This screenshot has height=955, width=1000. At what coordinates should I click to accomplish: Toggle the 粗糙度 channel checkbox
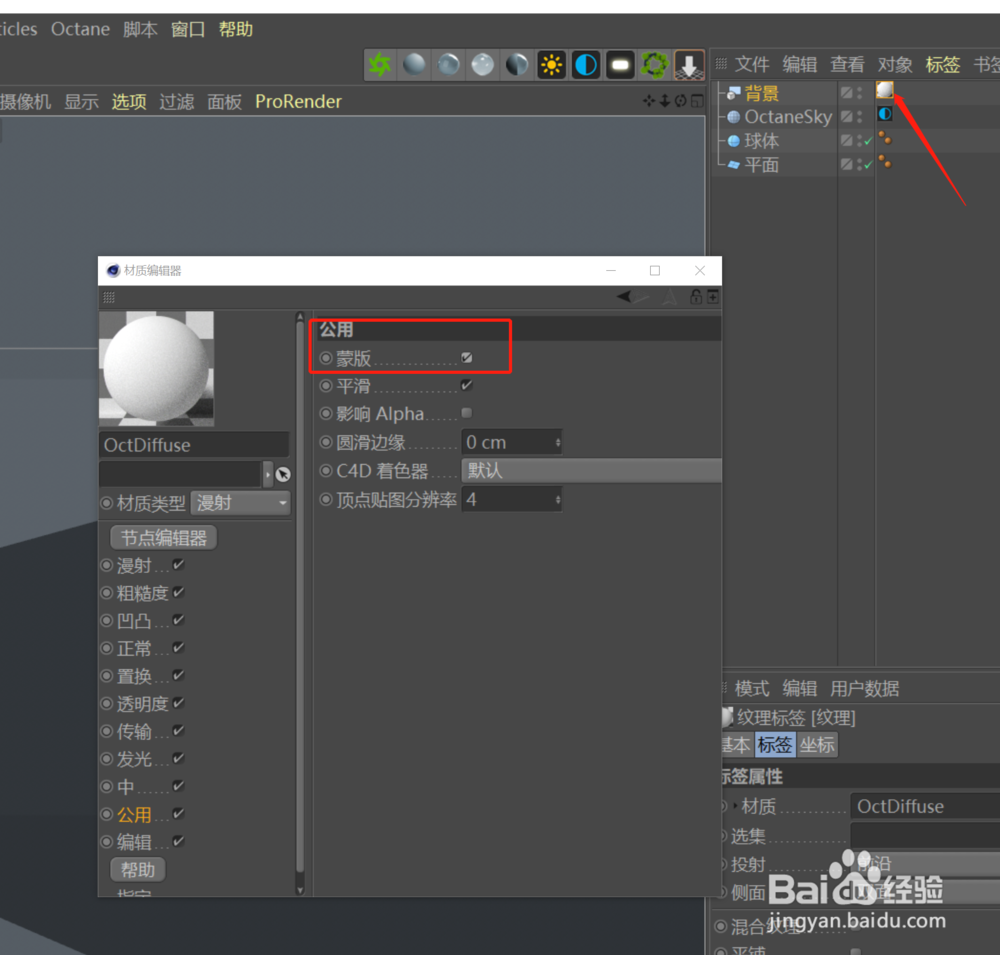[x=179, y=592]
